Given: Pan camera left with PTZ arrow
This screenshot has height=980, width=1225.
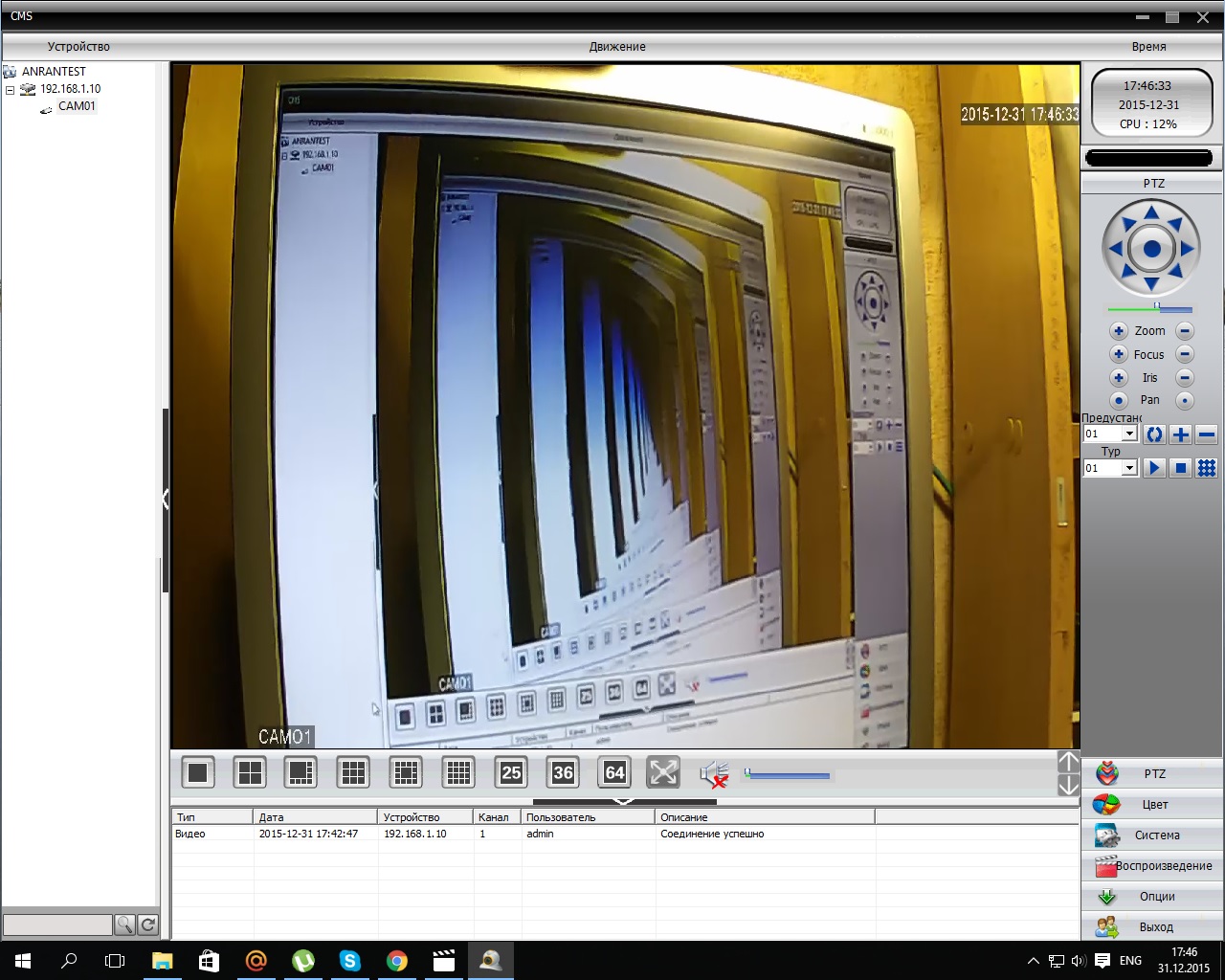Looking at the screenshot, I should click(1115, 249).
